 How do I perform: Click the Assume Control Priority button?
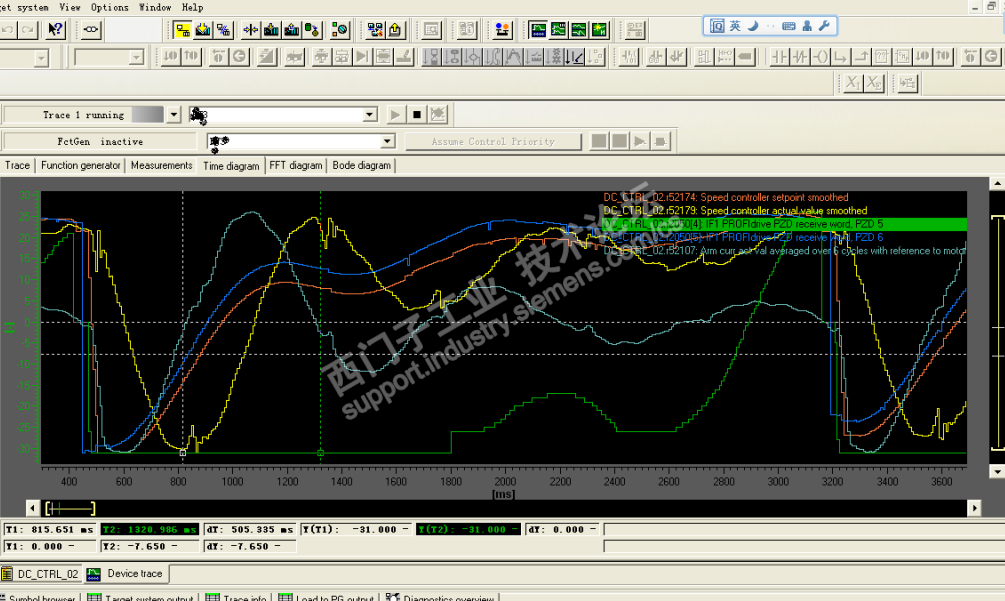click(493, 141)
